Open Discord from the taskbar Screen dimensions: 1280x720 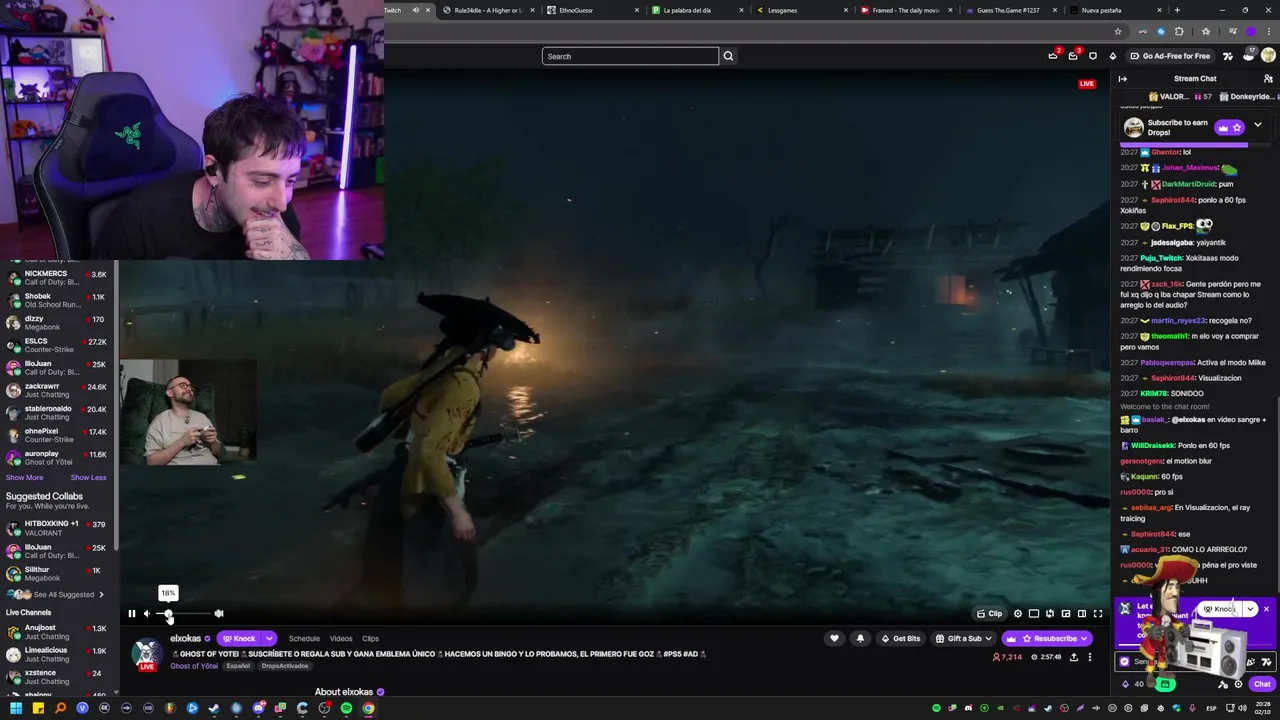click(x=259, y=708)
